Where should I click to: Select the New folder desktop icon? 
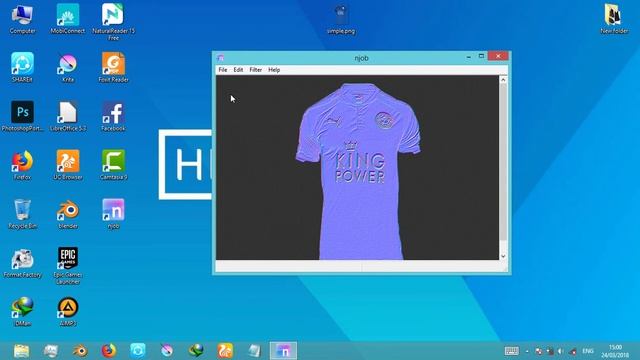(614, 19)
